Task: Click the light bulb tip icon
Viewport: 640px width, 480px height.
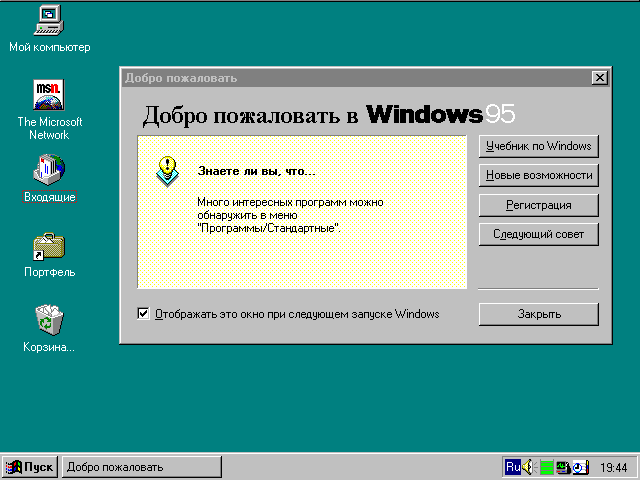Action: [167, 171]
